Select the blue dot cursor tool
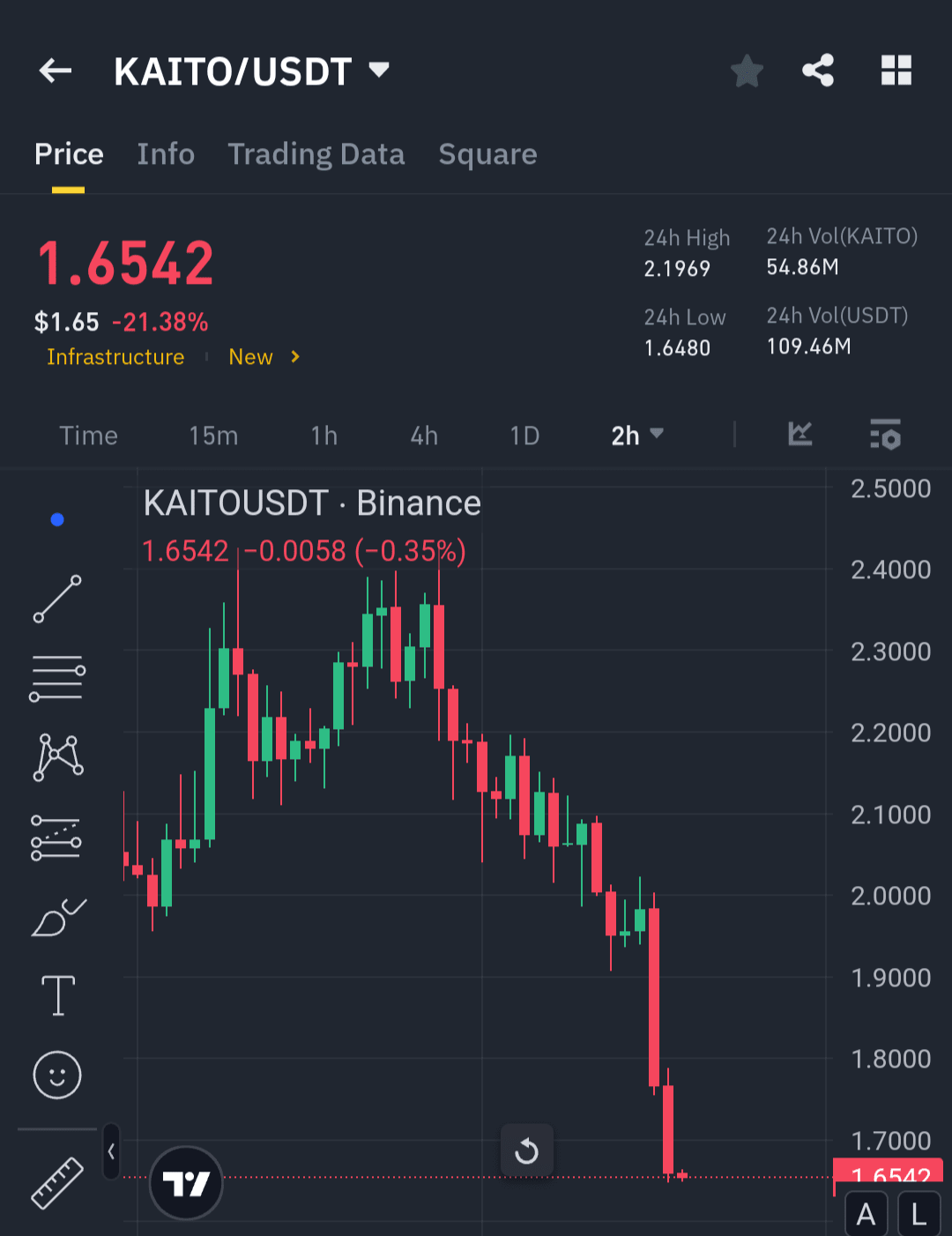 click(57, 519)
